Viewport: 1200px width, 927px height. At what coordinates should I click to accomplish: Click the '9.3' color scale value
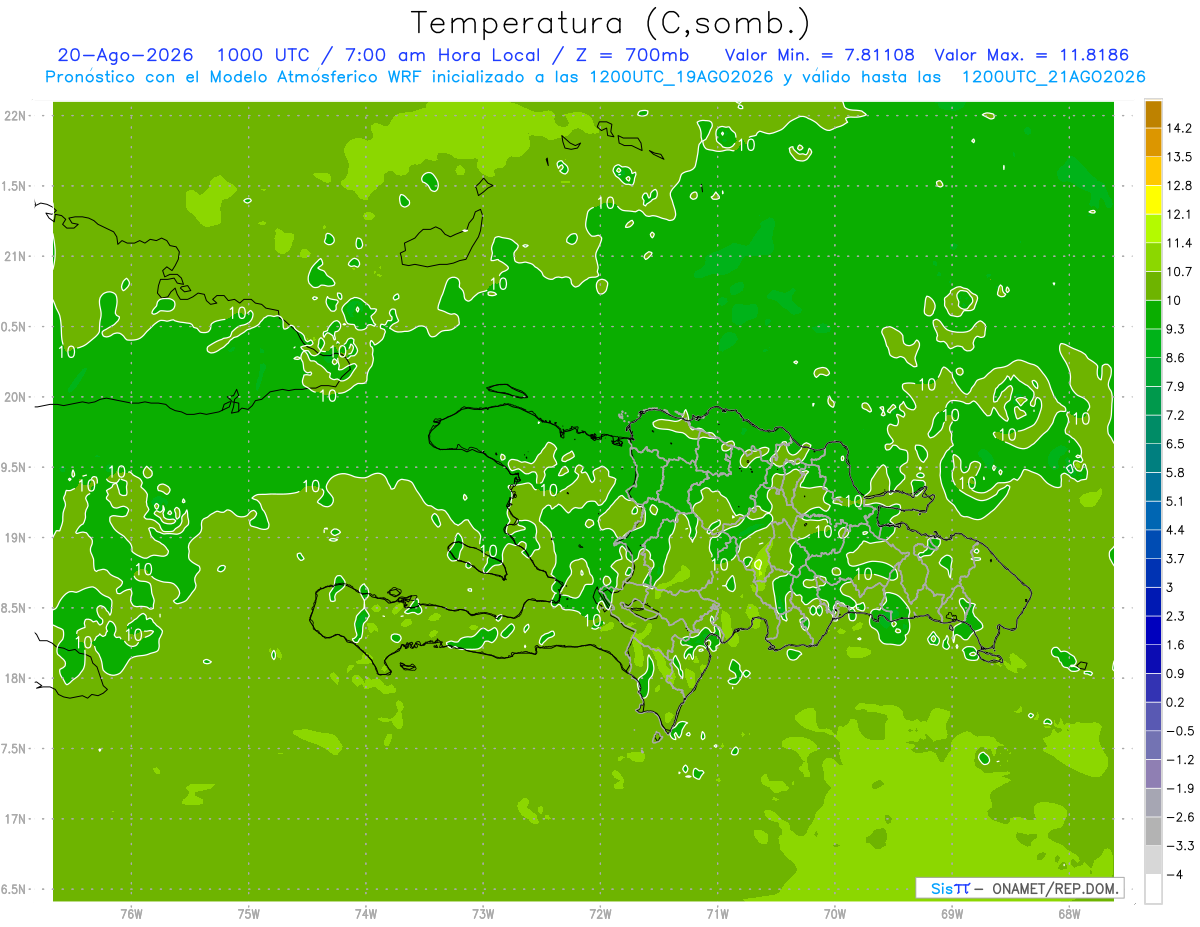[x=1175, y=329]
